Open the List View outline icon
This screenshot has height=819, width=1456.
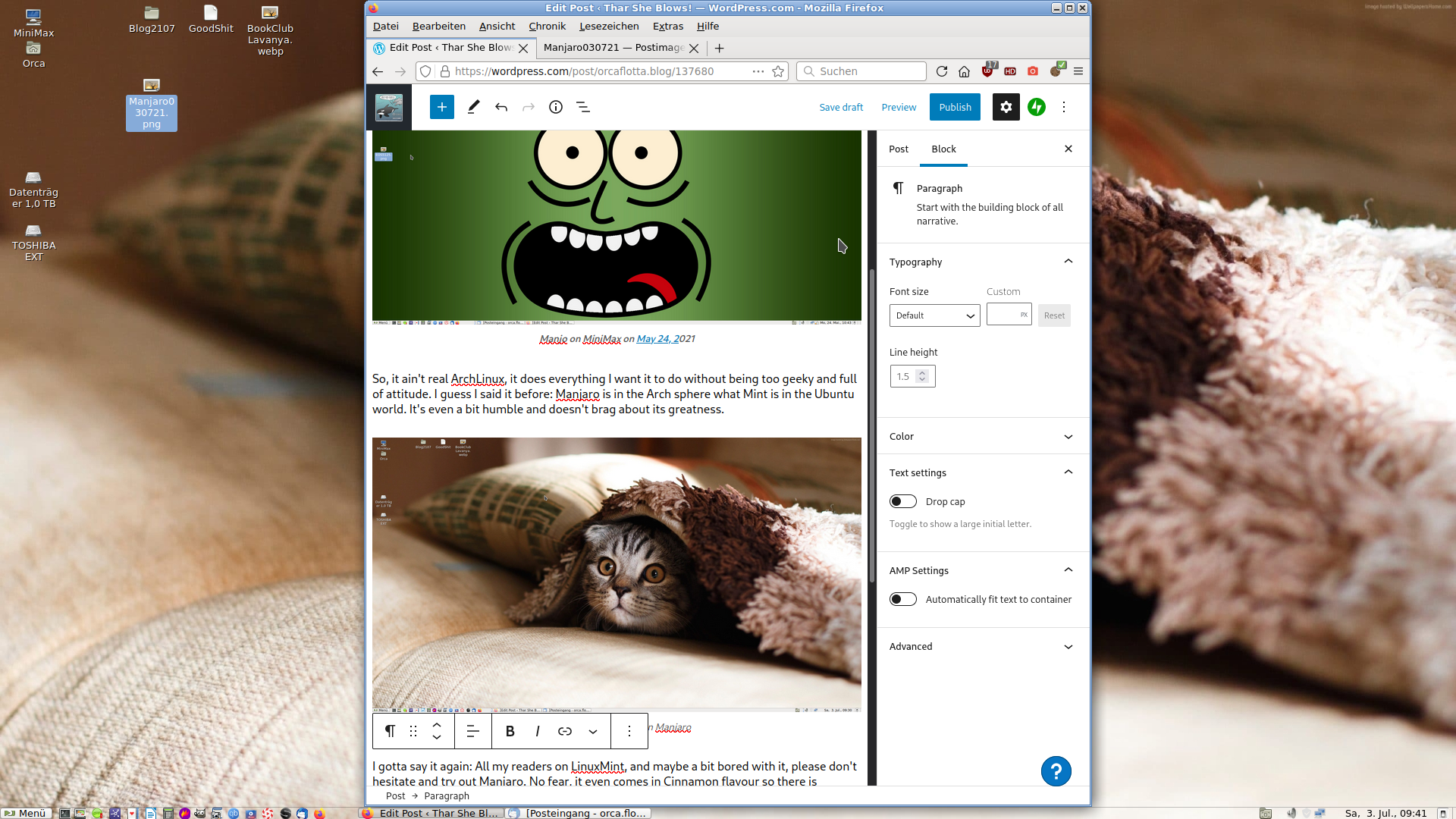(x=583, y=107)
